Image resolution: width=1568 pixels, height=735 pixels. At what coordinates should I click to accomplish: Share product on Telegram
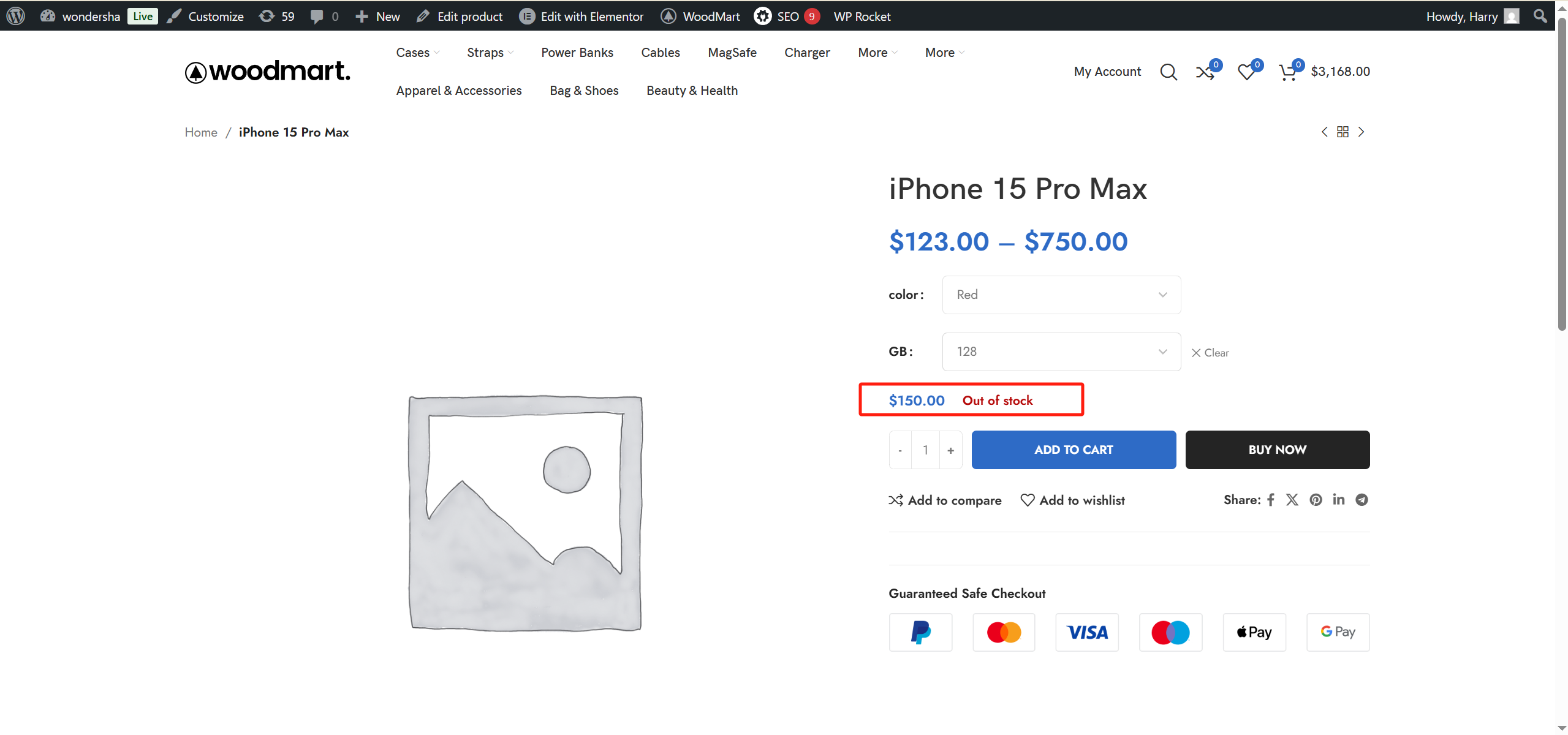point(1362,500)
